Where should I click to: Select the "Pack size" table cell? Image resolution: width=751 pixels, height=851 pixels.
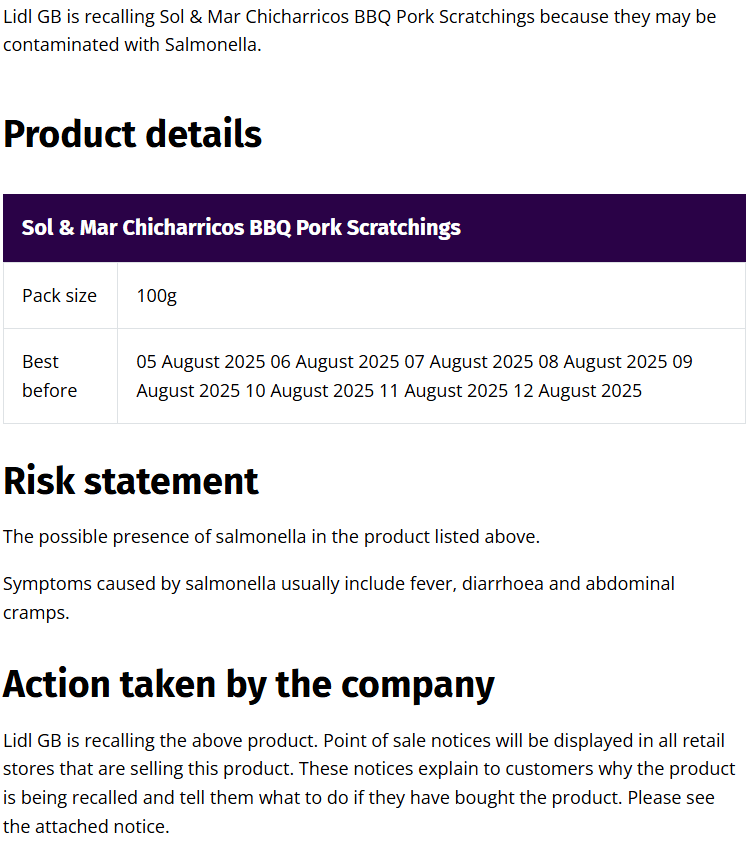(60, 295)
